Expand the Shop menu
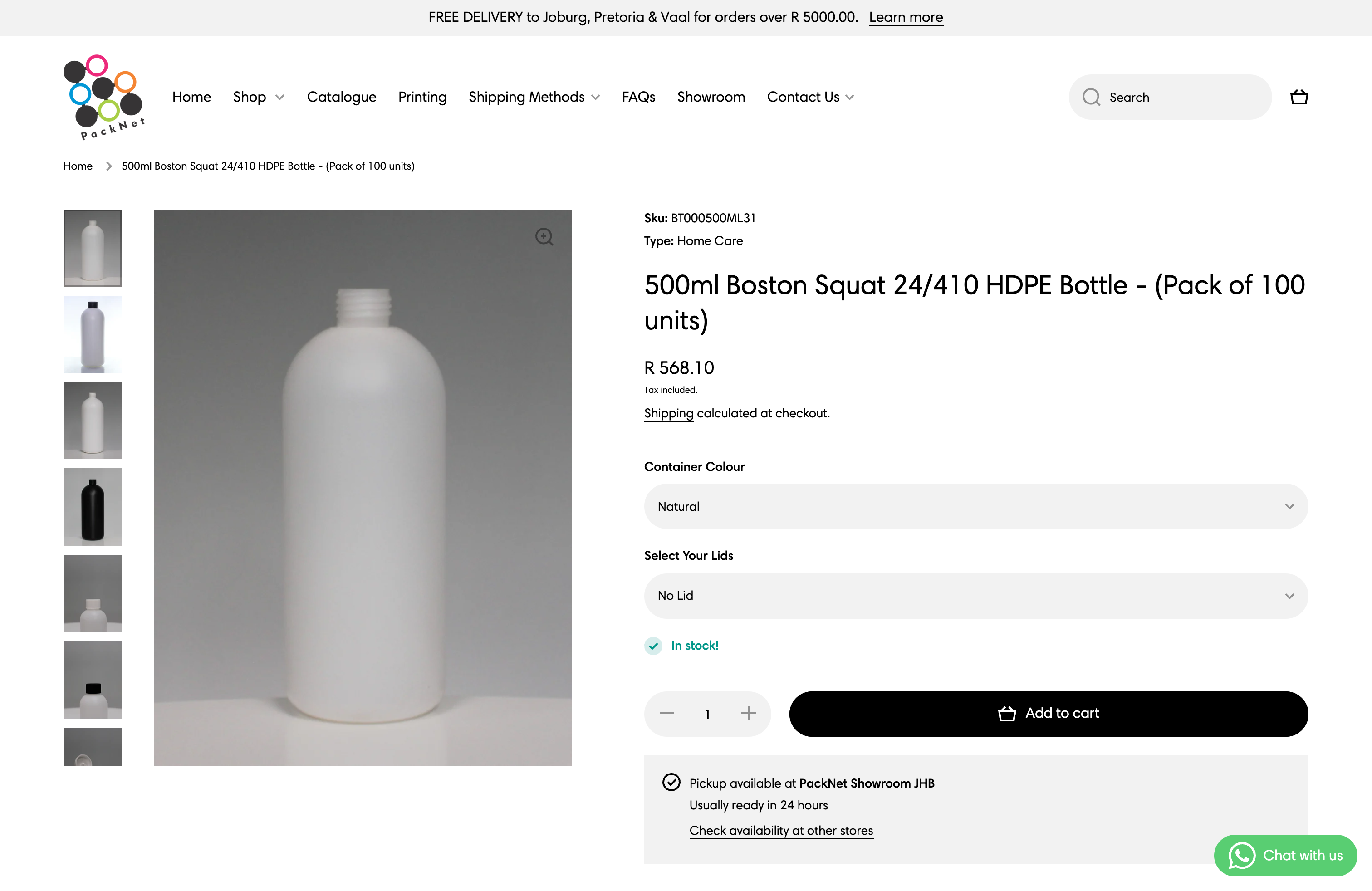 (x=258, y=97)
